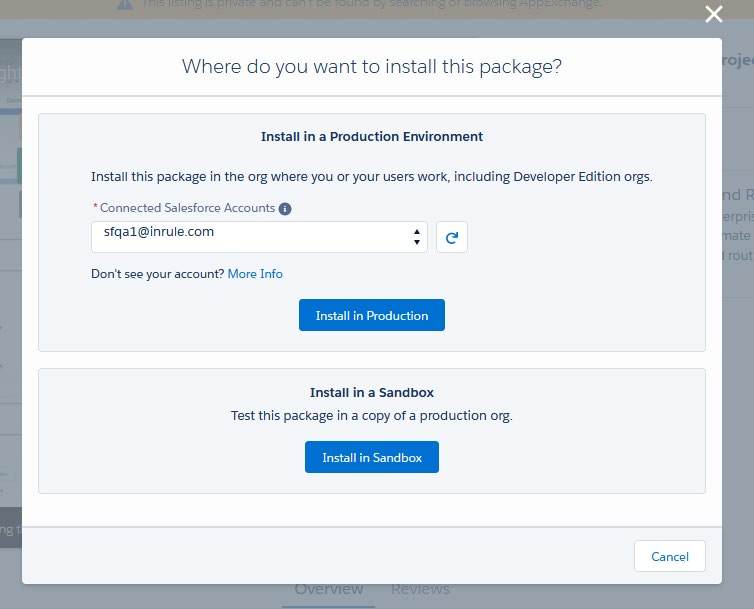This screenshot has height=609, width=754.
Task: Click the 'Install in a Production Environment' heading
Action: pos(372,137)
